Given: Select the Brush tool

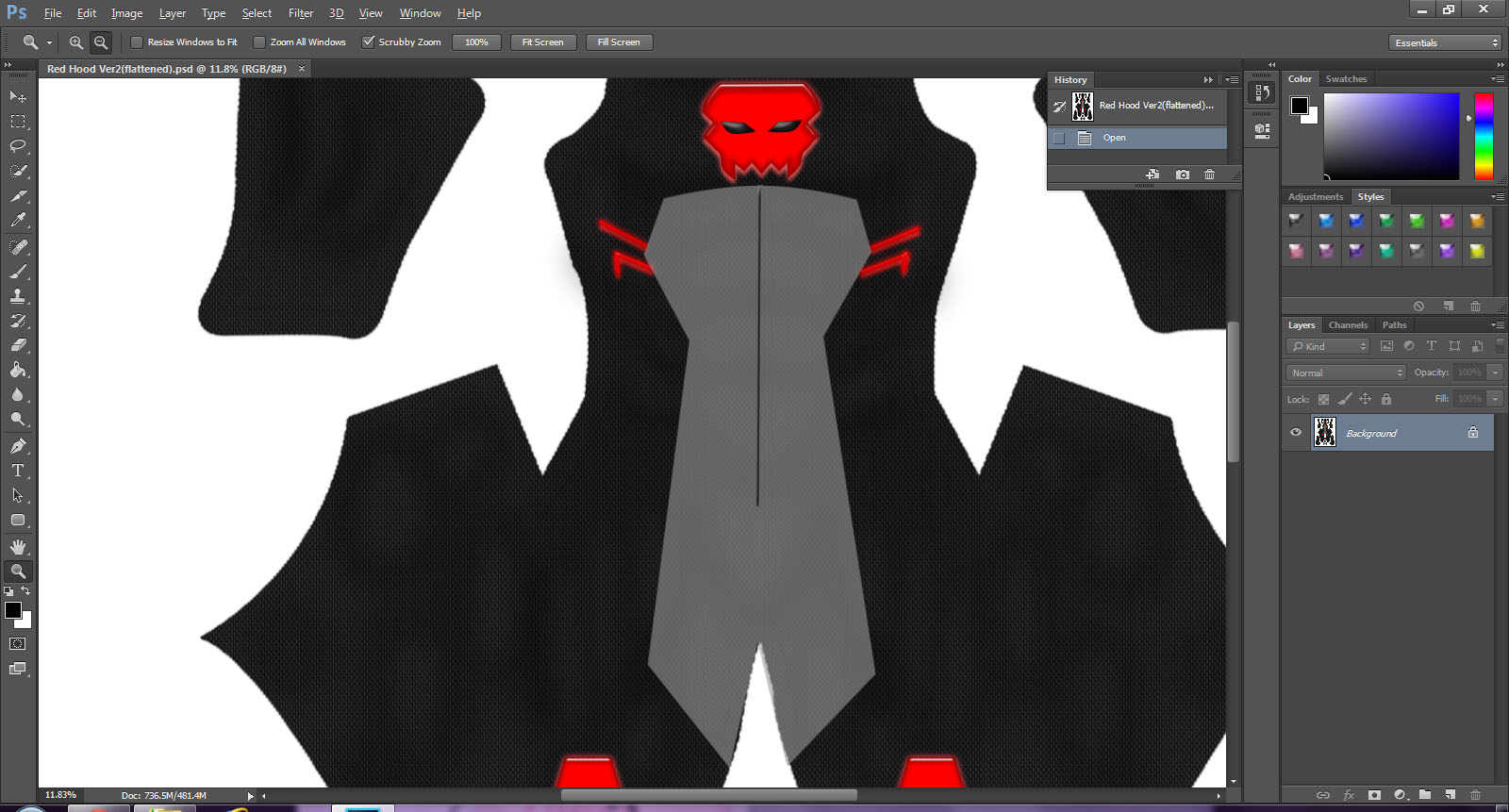Looking at the screenshot, I should (17, 272).
